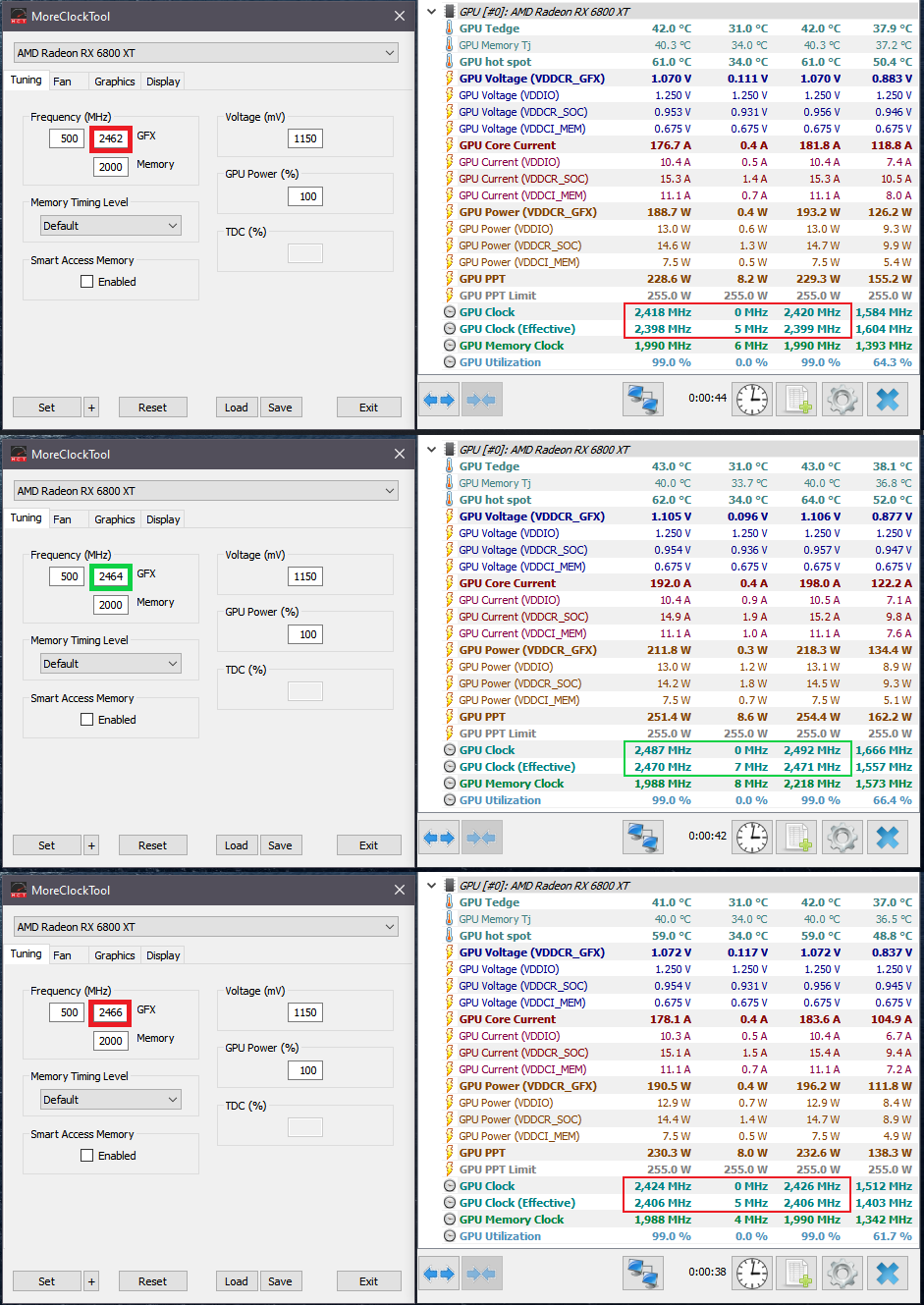Click GPU Power field 100 in the 2464 GFX window

pos(305,634)
